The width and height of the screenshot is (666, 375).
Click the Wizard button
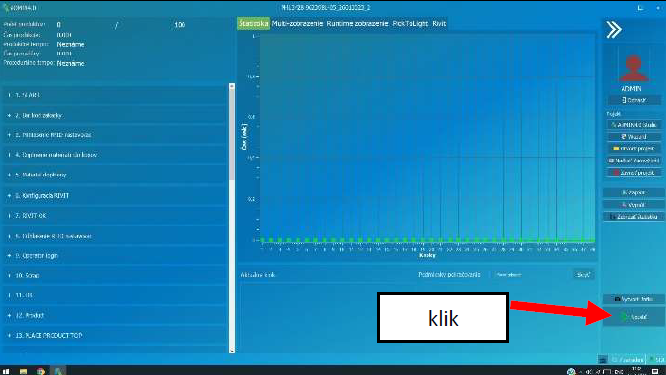click(634, 137)
